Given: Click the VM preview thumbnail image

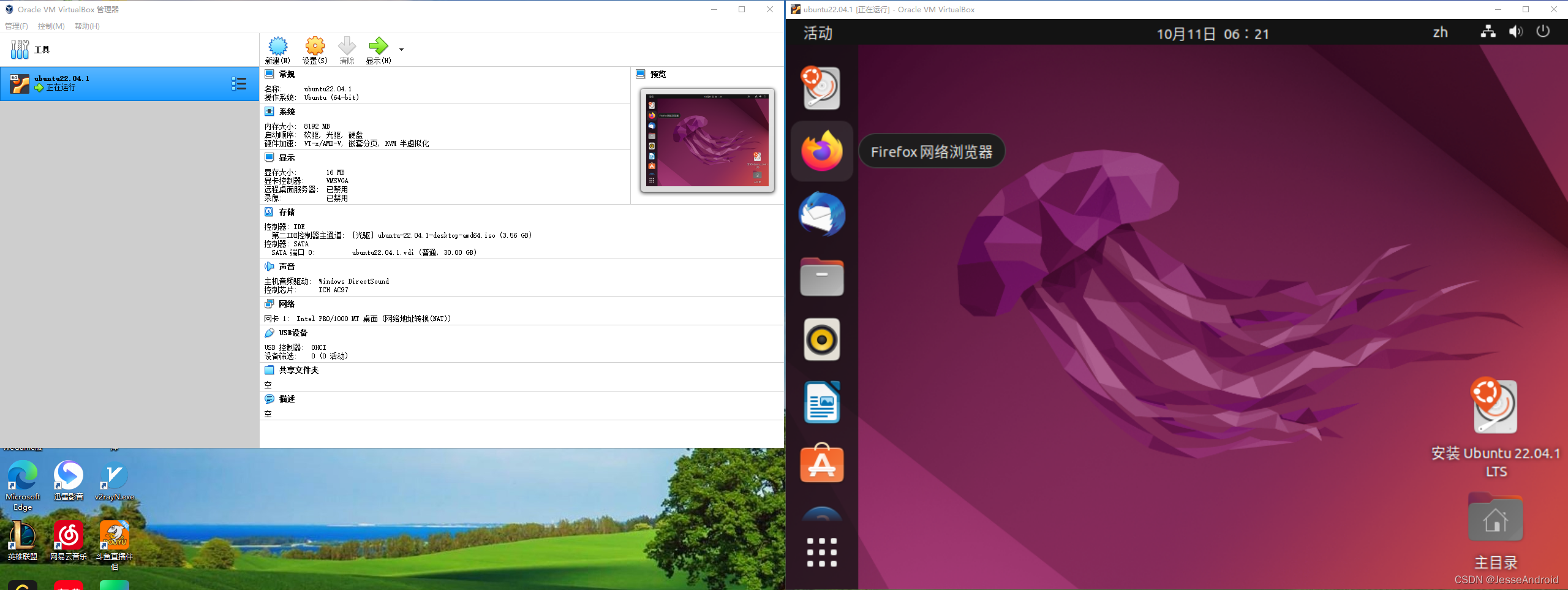Looking at the screenshot, I should (707, 140).
